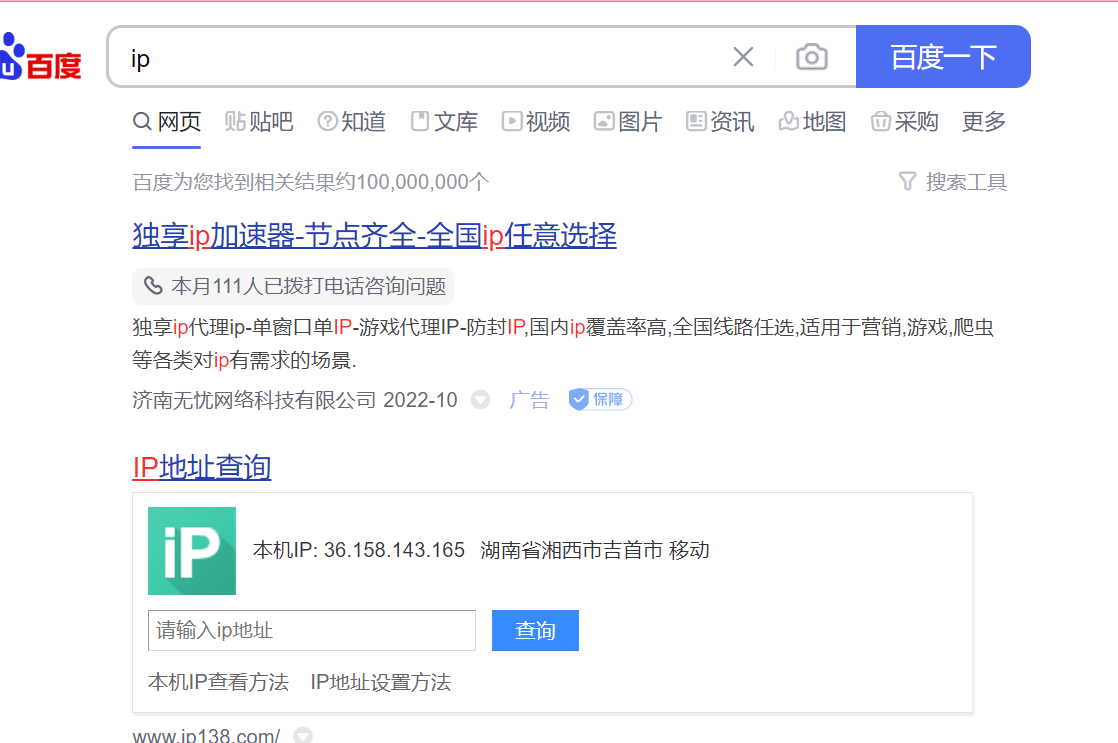Viewport: 1118px width, 743px height.
Task: Click the location text 湖南省湘西市吉首市 移动
Action: tap(595, 550)
